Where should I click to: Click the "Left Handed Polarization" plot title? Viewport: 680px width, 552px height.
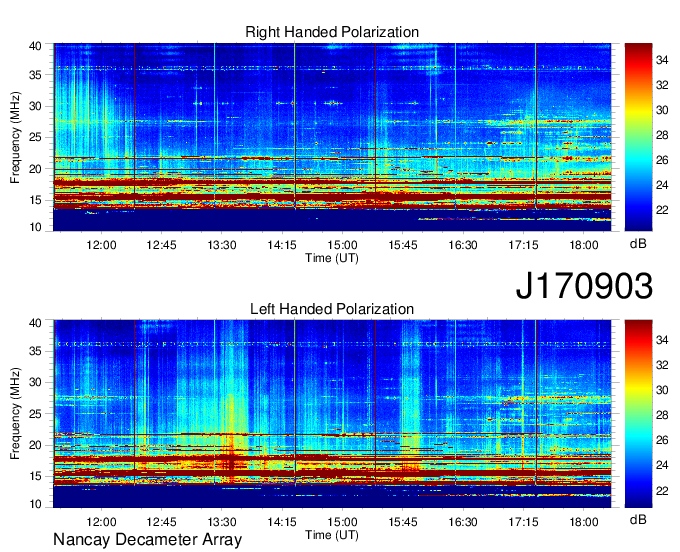tap(332, 309)
